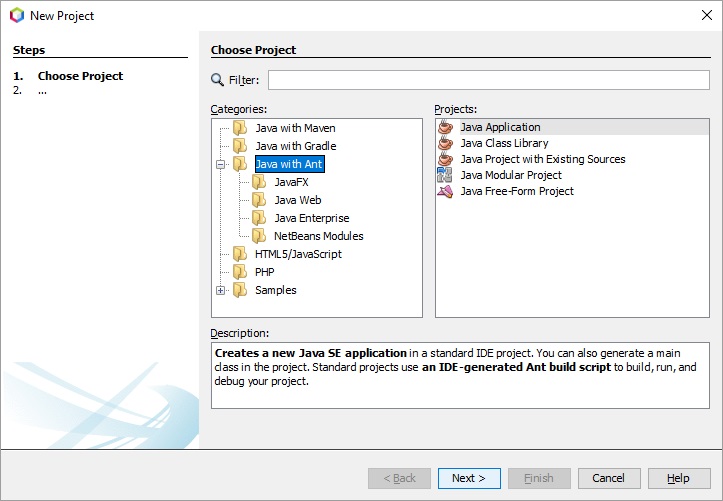Click the PHP folder icon
723x501 pixels.
pos(240,271)
